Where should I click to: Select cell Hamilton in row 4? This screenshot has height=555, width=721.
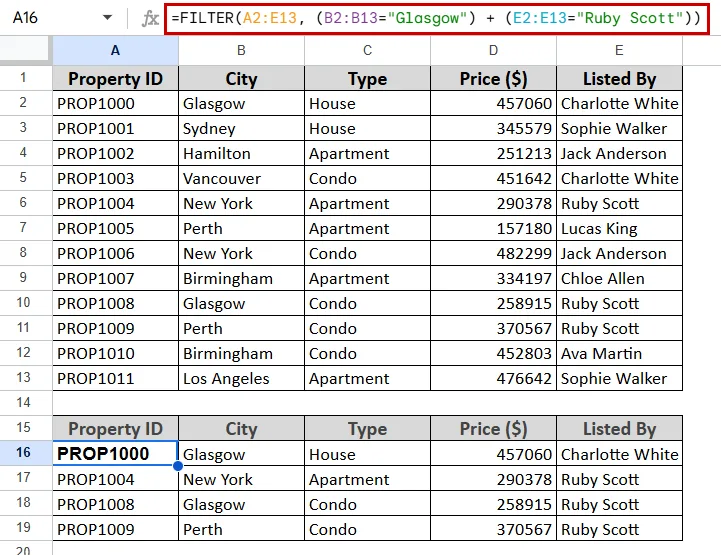pyautogui.click(x=241, y=153)
